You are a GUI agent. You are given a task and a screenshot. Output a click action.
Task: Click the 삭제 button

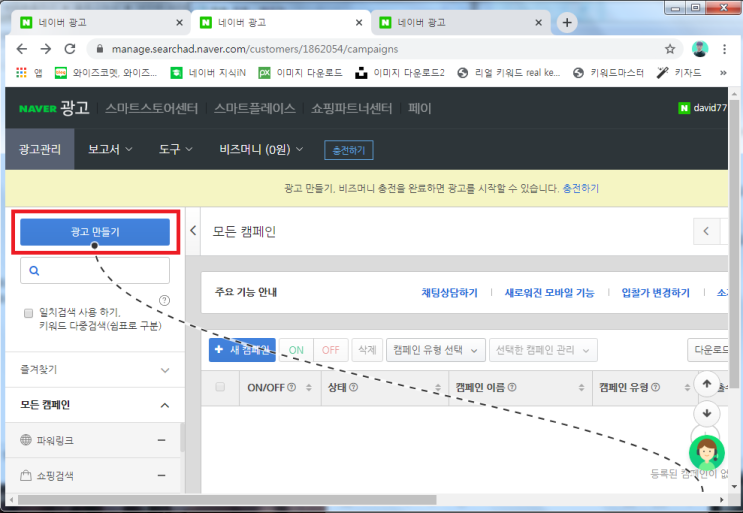click(x=367, y=350)
